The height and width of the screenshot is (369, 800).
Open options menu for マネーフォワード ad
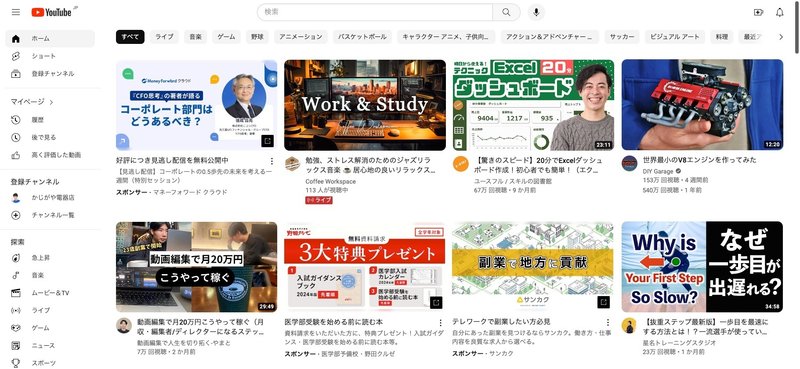tap(271, 161)
